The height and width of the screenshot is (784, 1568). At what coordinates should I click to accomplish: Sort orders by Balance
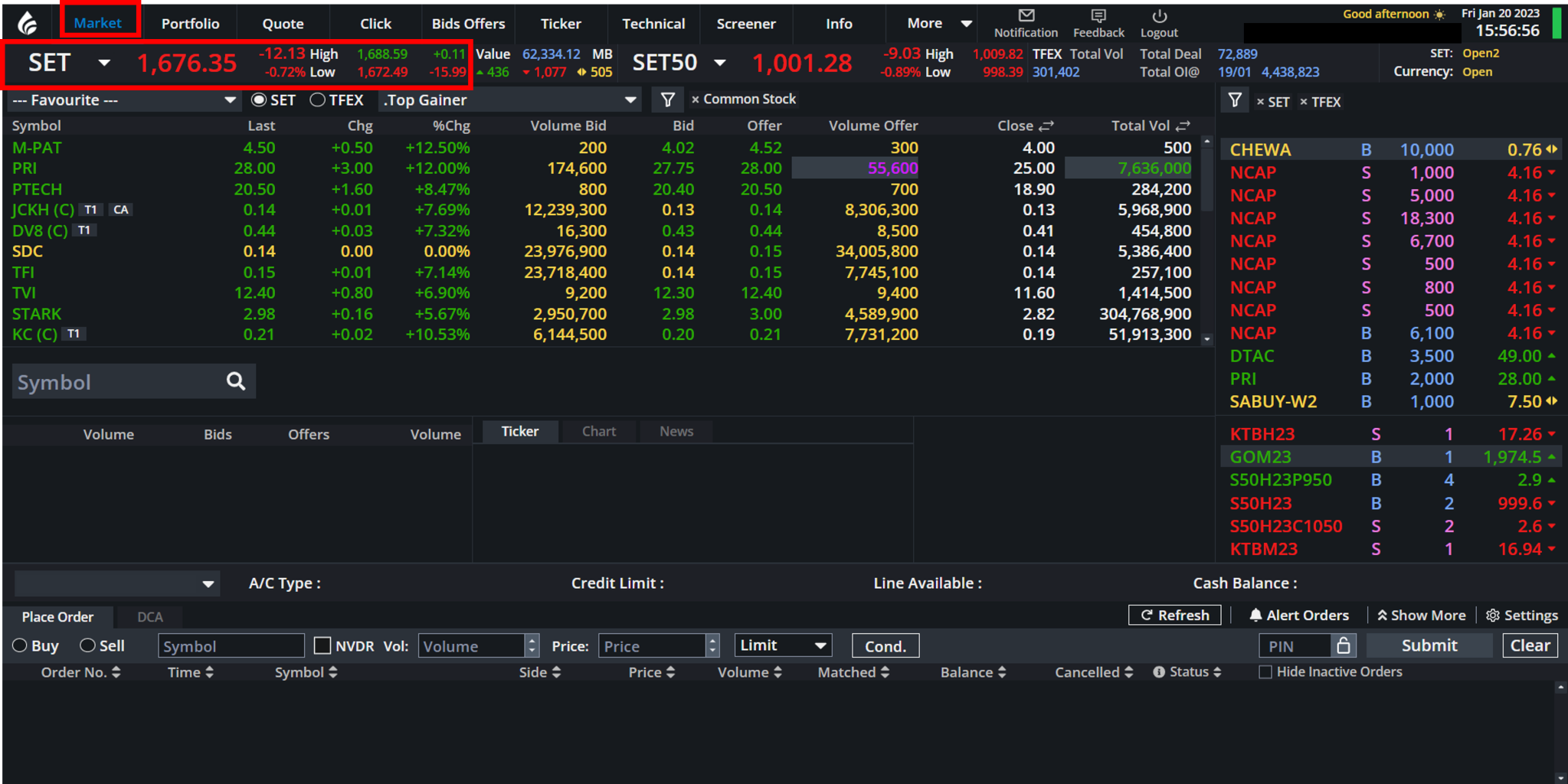click(1002, 672)
